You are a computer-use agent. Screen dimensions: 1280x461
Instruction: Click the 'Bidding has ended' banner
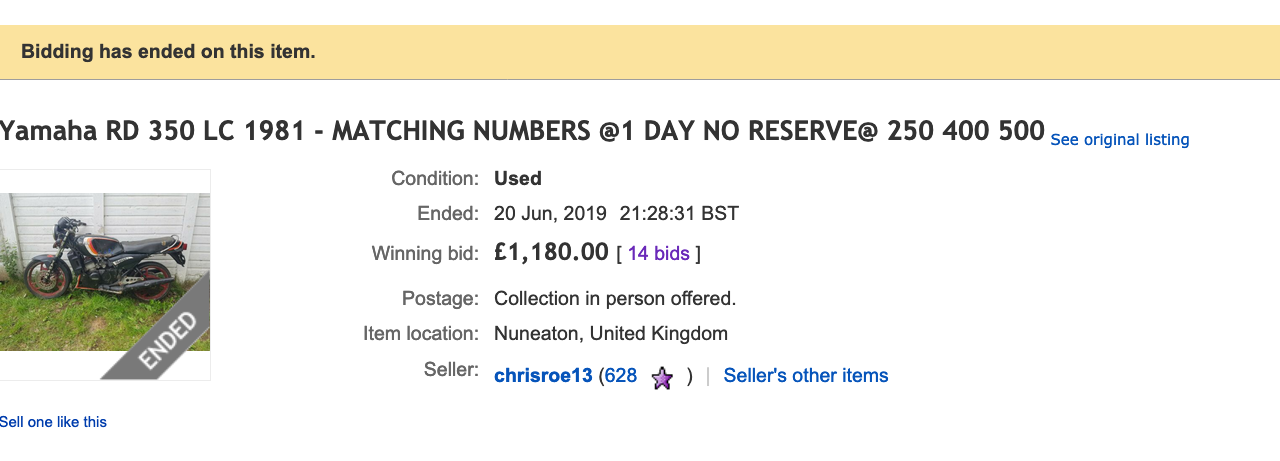pos(168,52)
